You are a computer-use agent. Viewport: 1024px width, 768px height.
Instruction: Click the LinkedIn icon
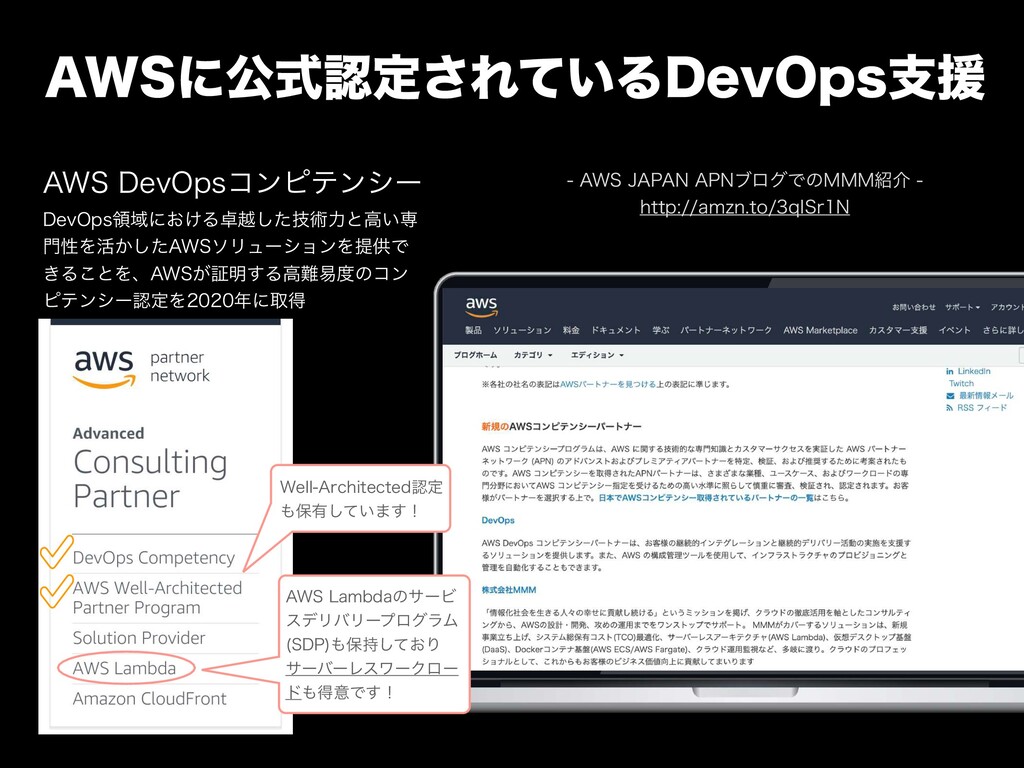tap(950, 371)
